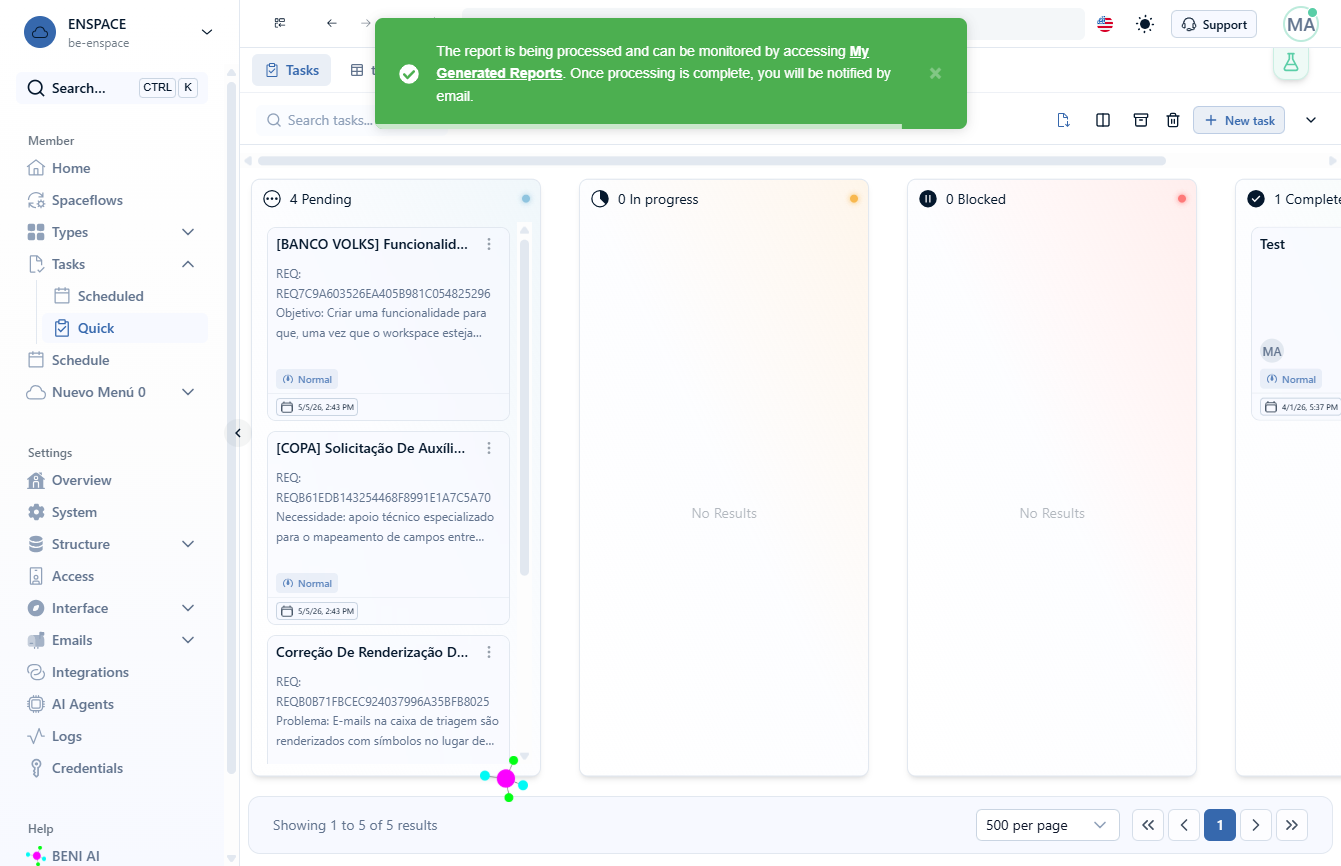Toggle light/dark theme sun icon

[1145, 24]
